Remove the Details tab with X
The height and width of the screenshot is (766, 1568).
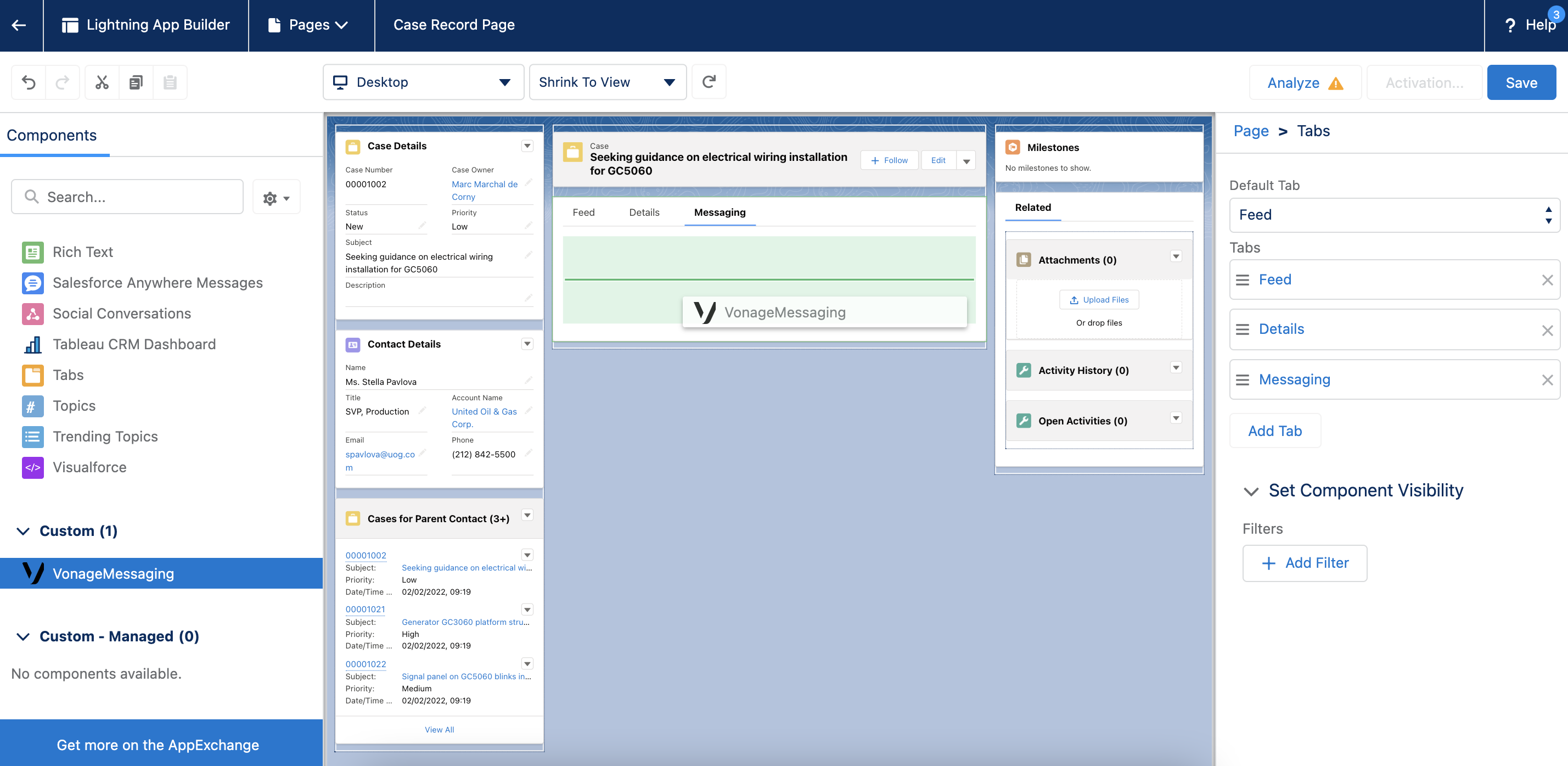point(1547,330)
